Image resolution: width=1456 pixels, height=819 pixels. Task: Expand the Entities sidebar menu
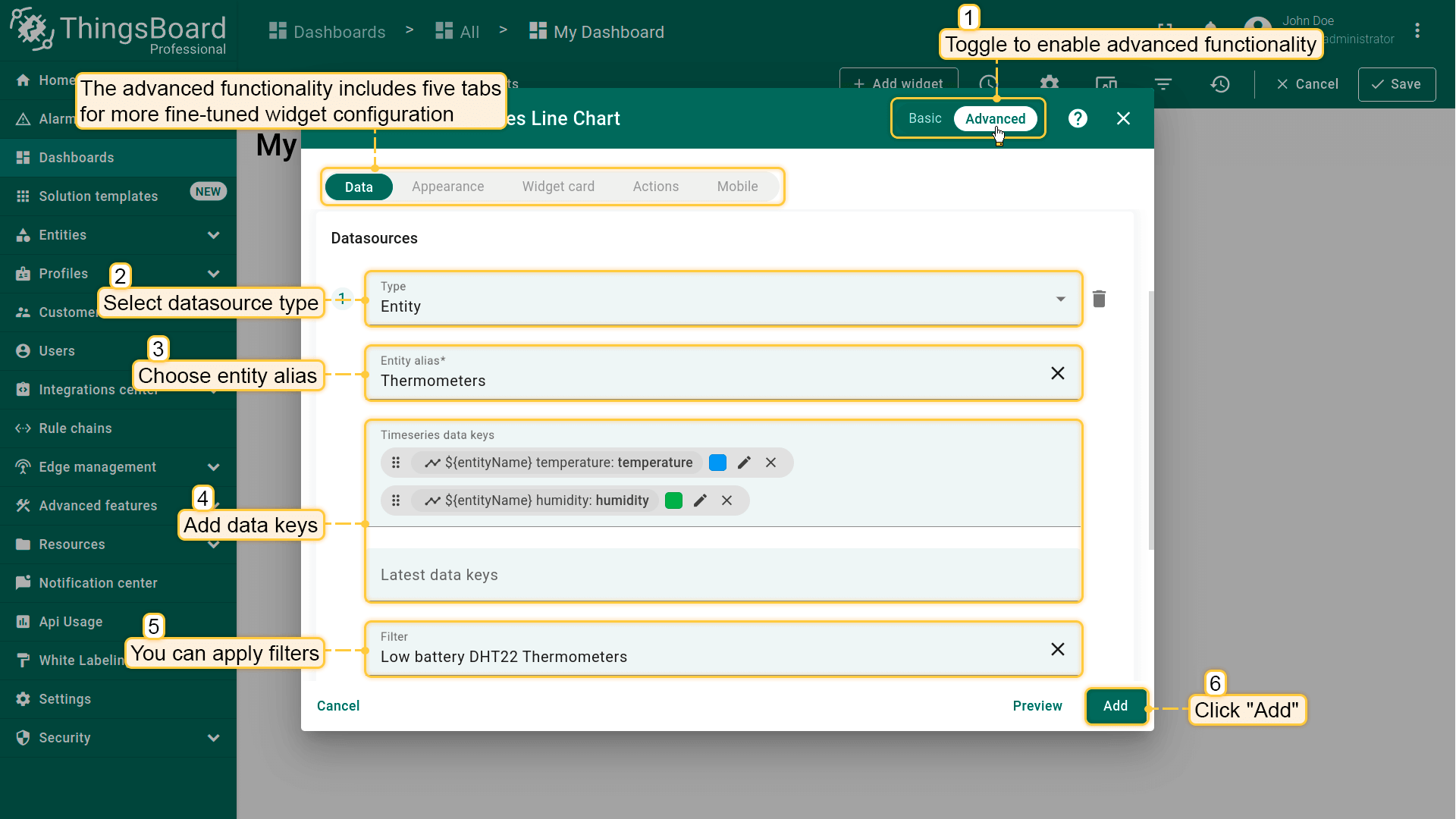pos(213,235)
